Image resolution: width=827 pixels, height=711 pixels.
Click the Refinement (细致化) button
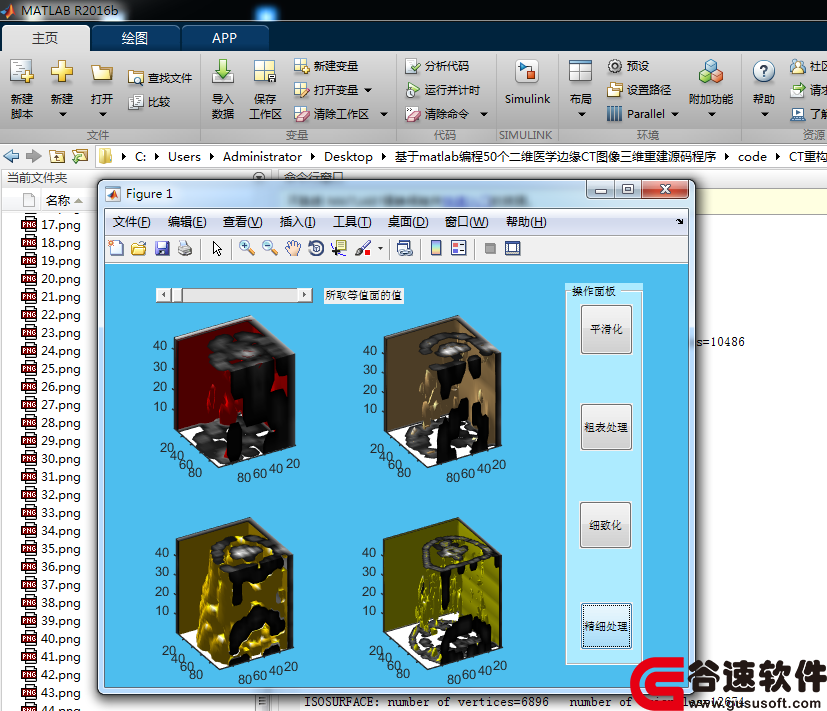tap(605, 525)
